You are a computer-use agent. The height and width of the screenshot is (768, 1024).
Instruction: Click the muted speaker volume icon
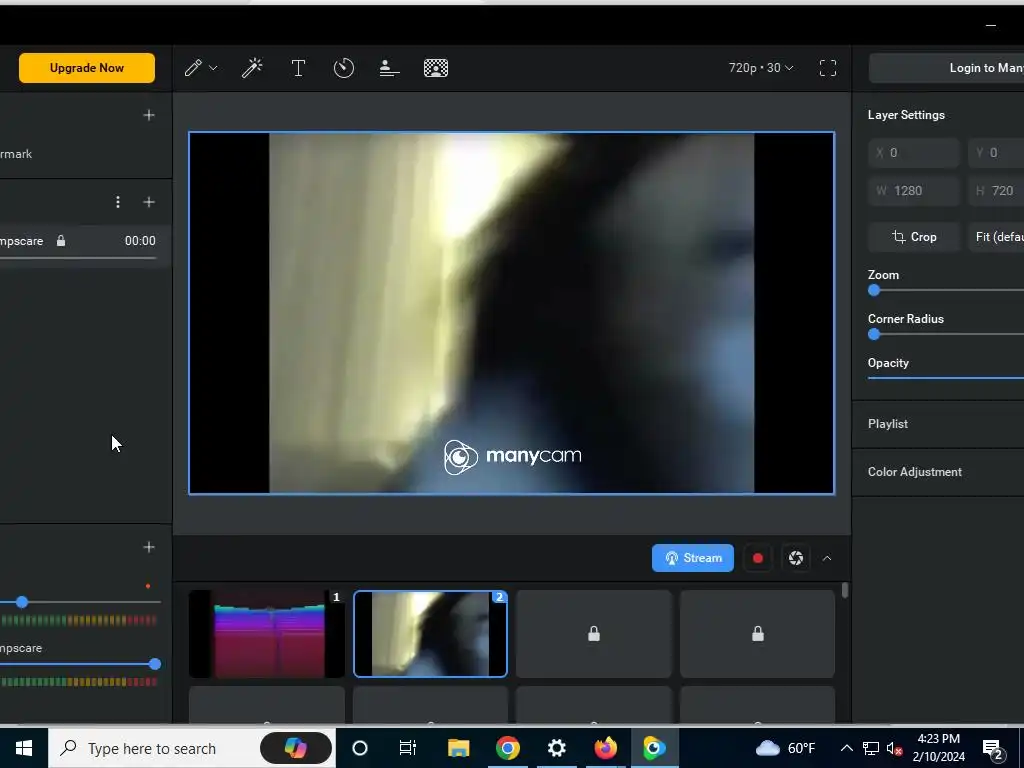894,748
